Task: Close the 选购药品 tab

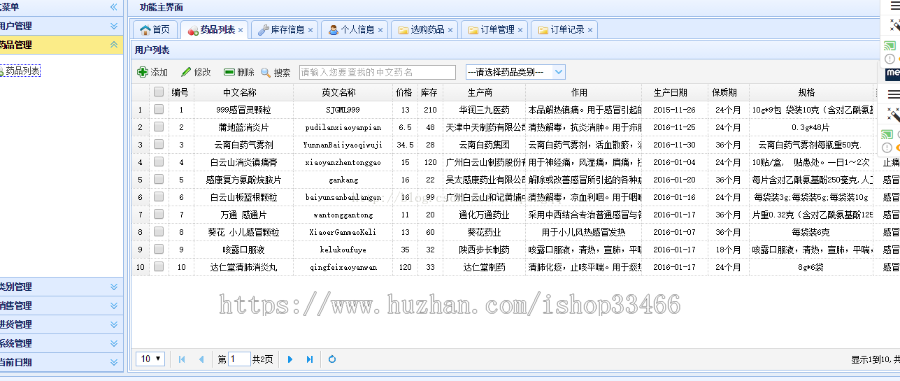Action: click(x=450, y=30)
